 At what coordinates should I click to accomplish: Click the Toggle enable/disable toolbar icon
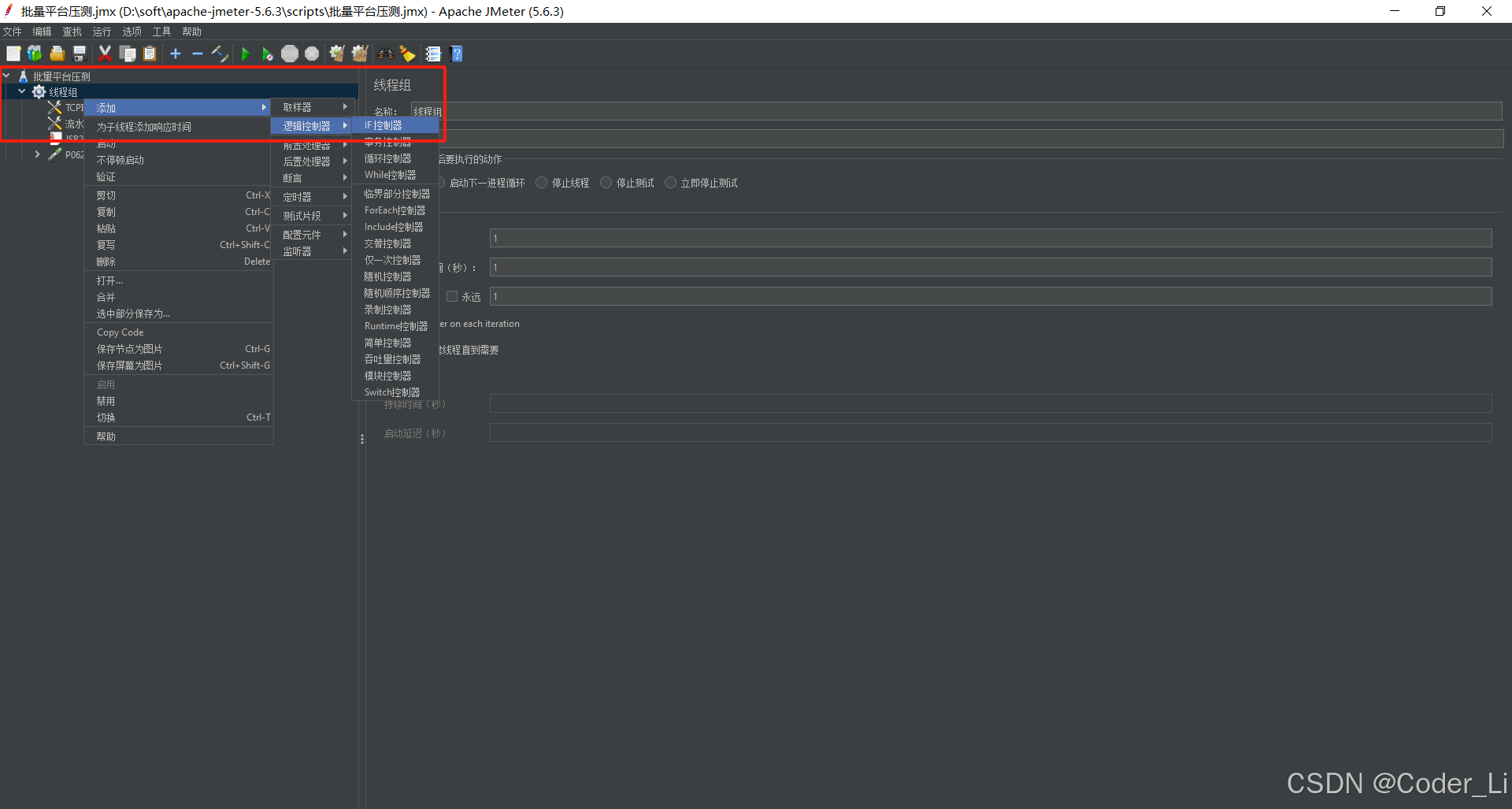[x=220, y=54]
